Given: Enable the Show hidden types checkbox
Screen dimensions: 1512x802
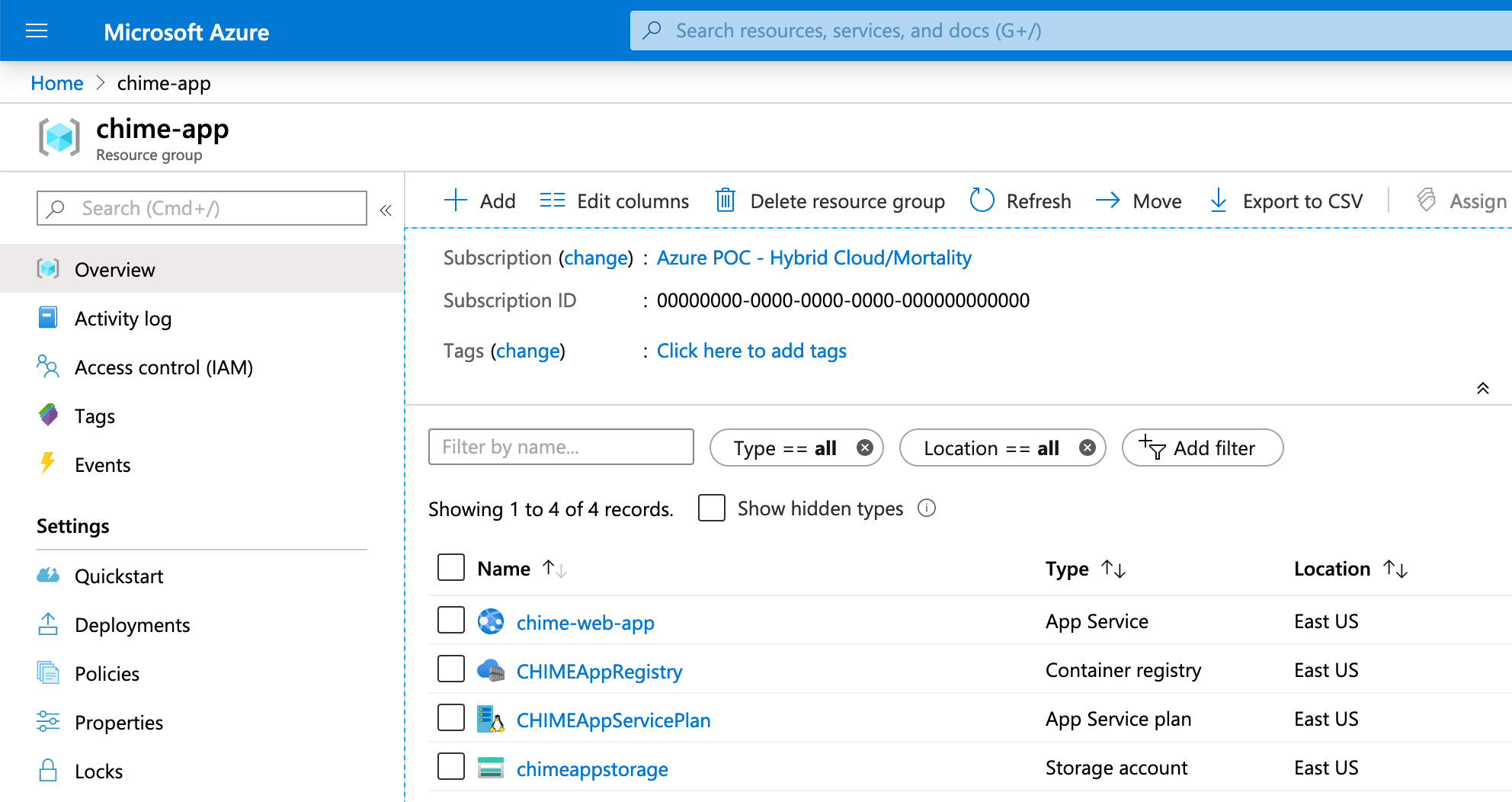Looking at the screenshot, I should pyautogui.click(x=712, y=508).
